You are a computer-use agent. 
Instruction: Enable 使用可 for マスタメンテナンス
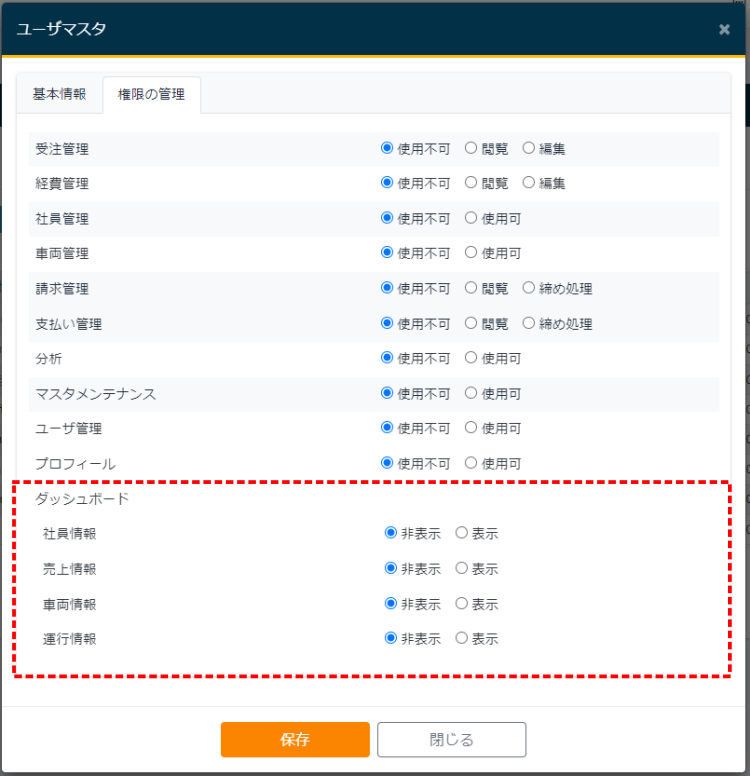coord(471,394)
